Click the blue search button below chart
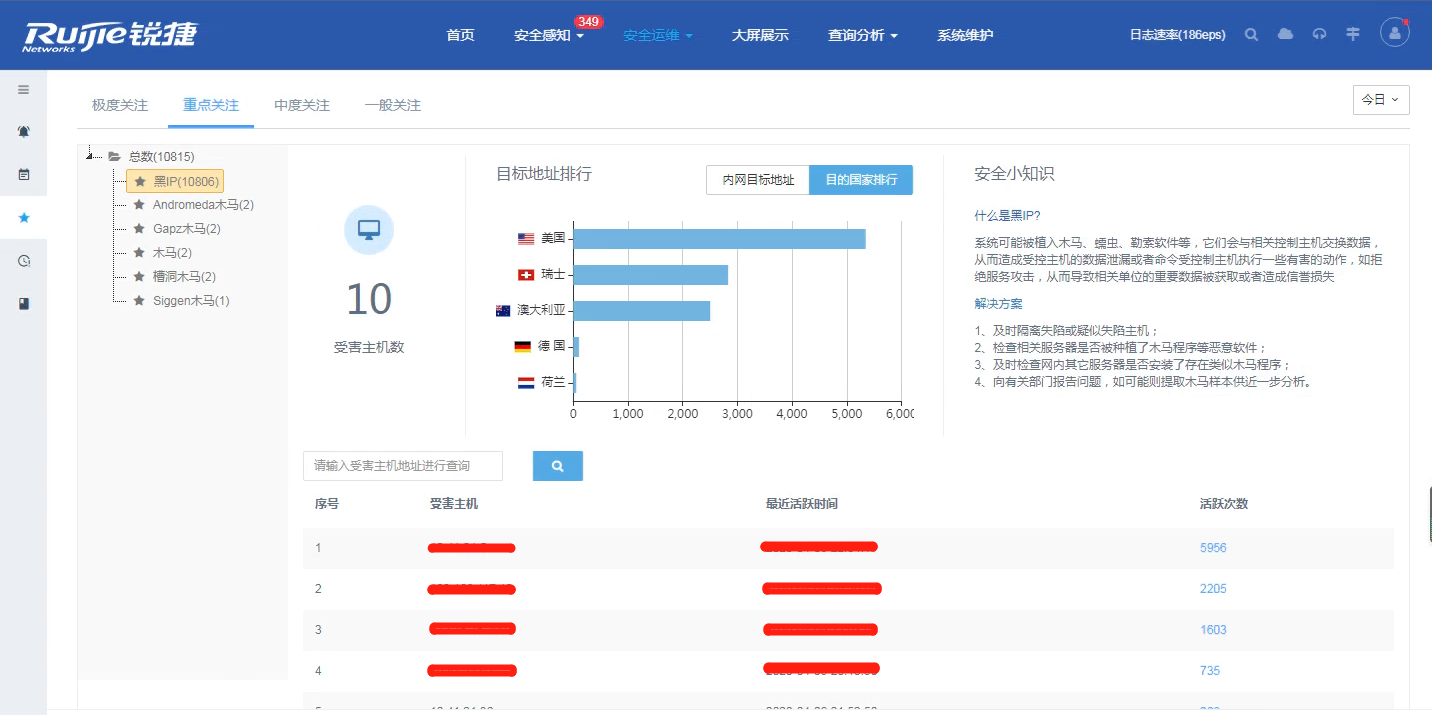The height and width of the screenshot is (715, 1432). coord(557,466)
